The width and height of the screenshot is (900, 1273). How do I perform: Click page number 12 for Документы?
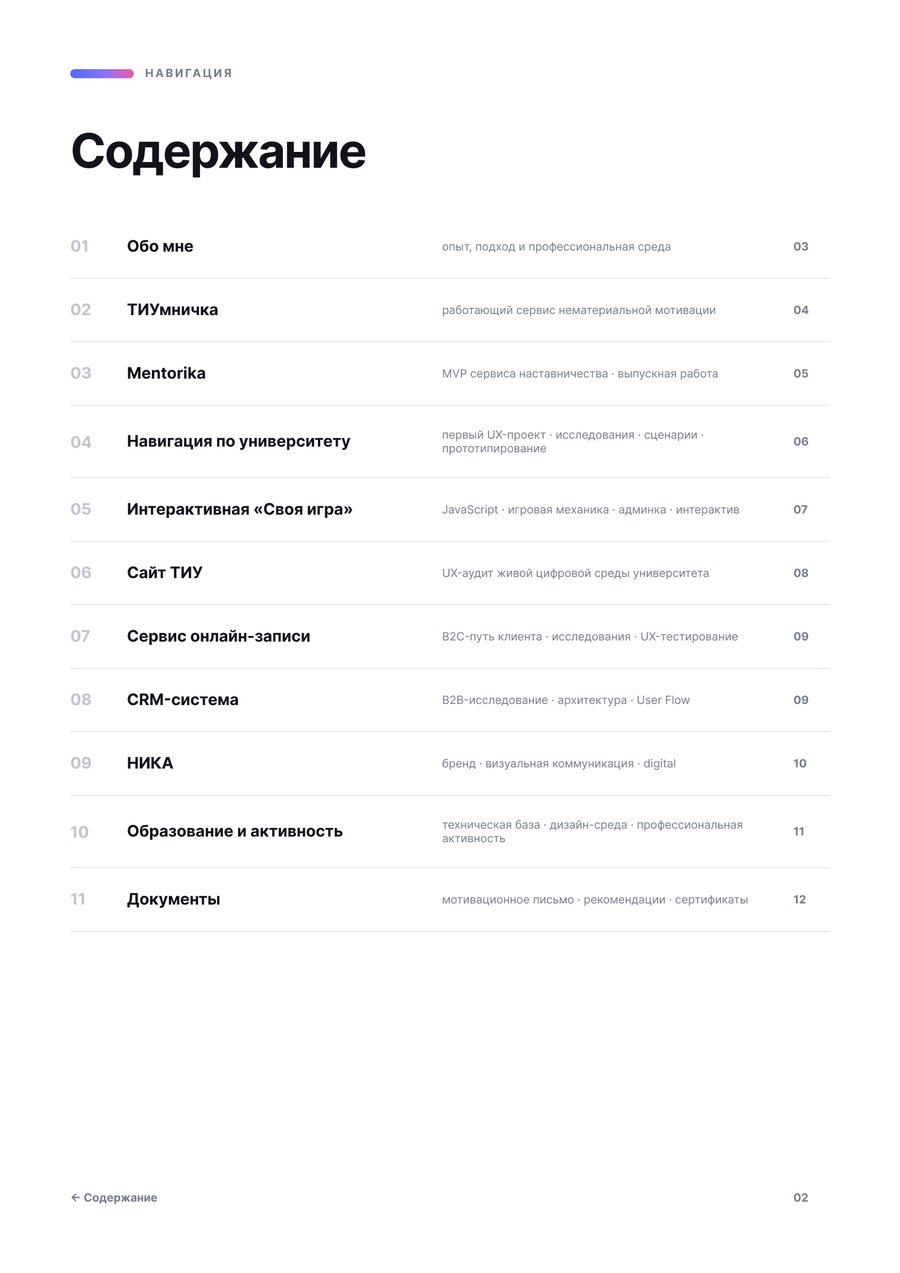(800, 899)
